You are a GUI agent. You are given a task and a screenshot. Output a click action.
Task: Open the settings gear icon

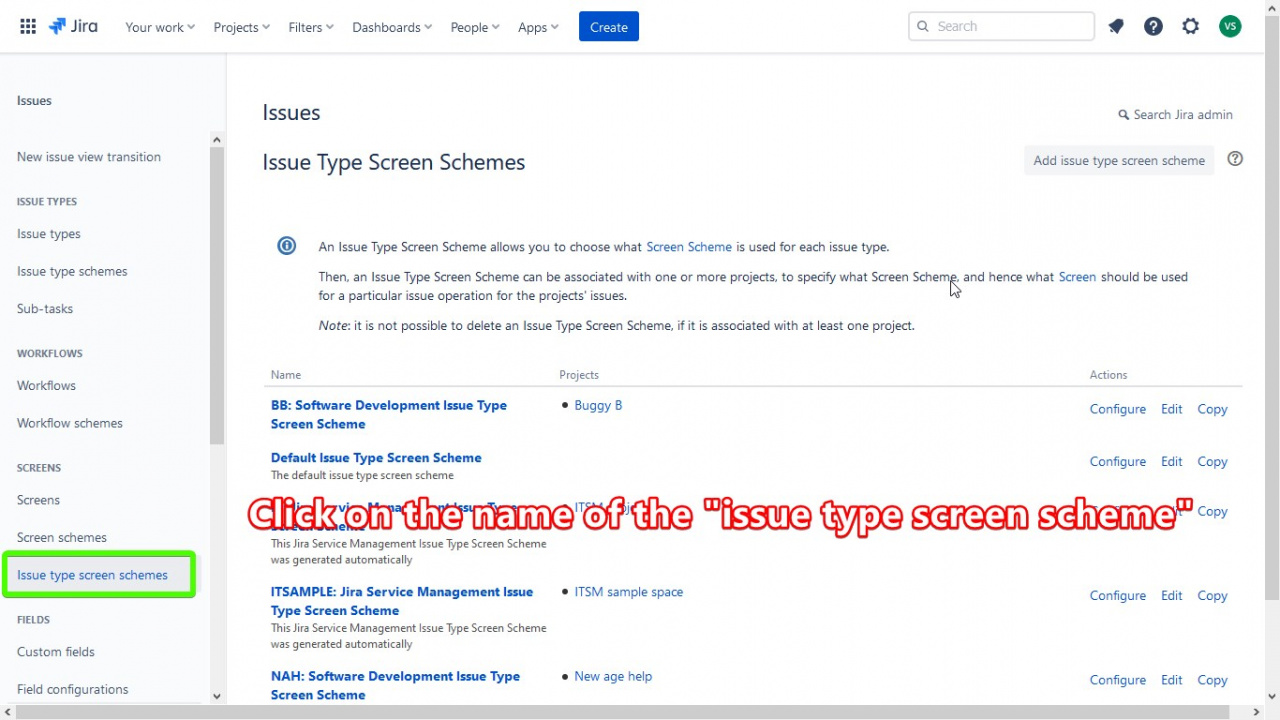(x=1190, y=27)
